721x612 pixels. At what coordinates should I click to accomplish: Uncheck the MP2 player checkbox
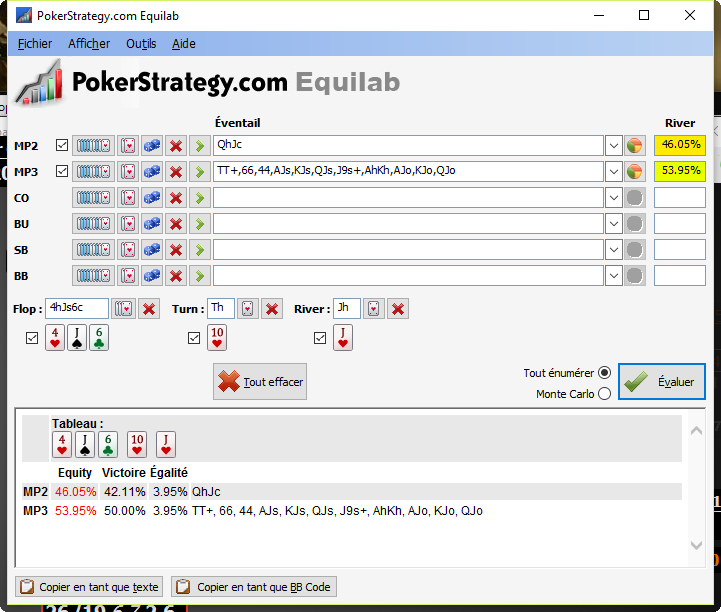62,145
